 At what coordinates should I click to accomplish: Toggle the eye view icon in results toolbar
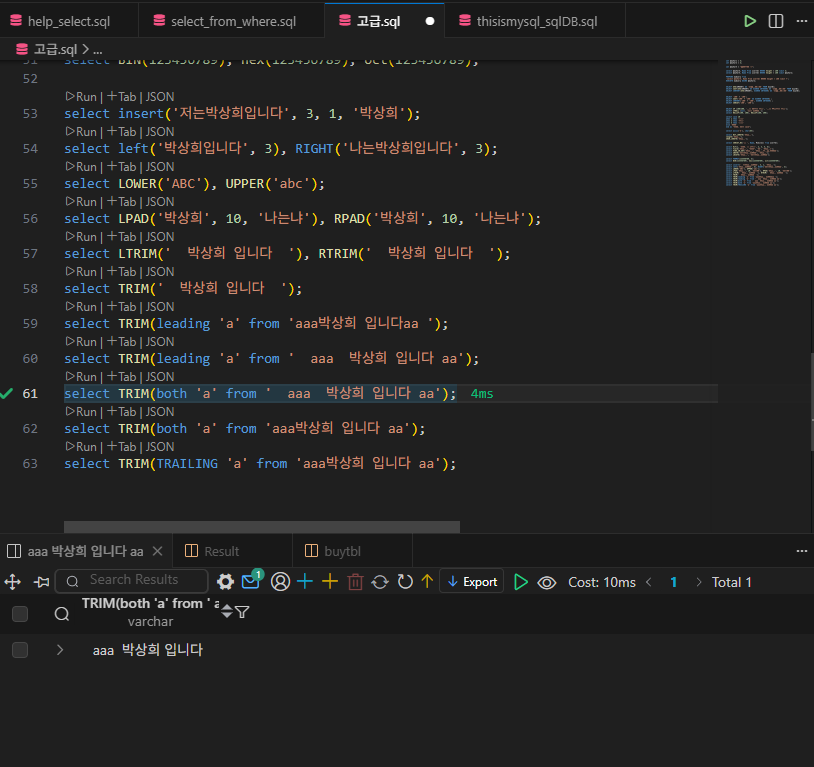(547, 583)
